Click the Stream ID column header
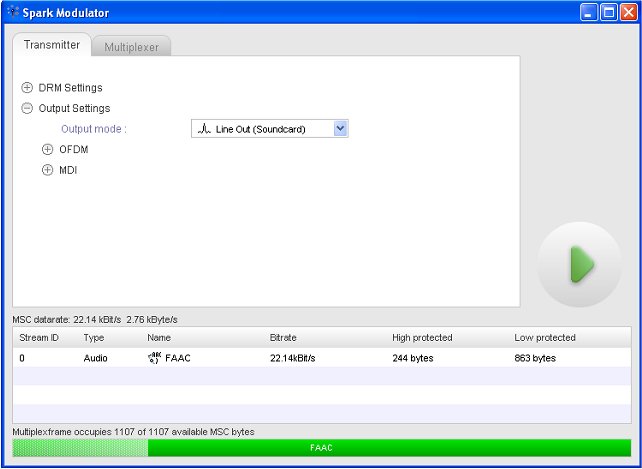The width and height of the screenshot is (642, 469). [x=40, y=338]
